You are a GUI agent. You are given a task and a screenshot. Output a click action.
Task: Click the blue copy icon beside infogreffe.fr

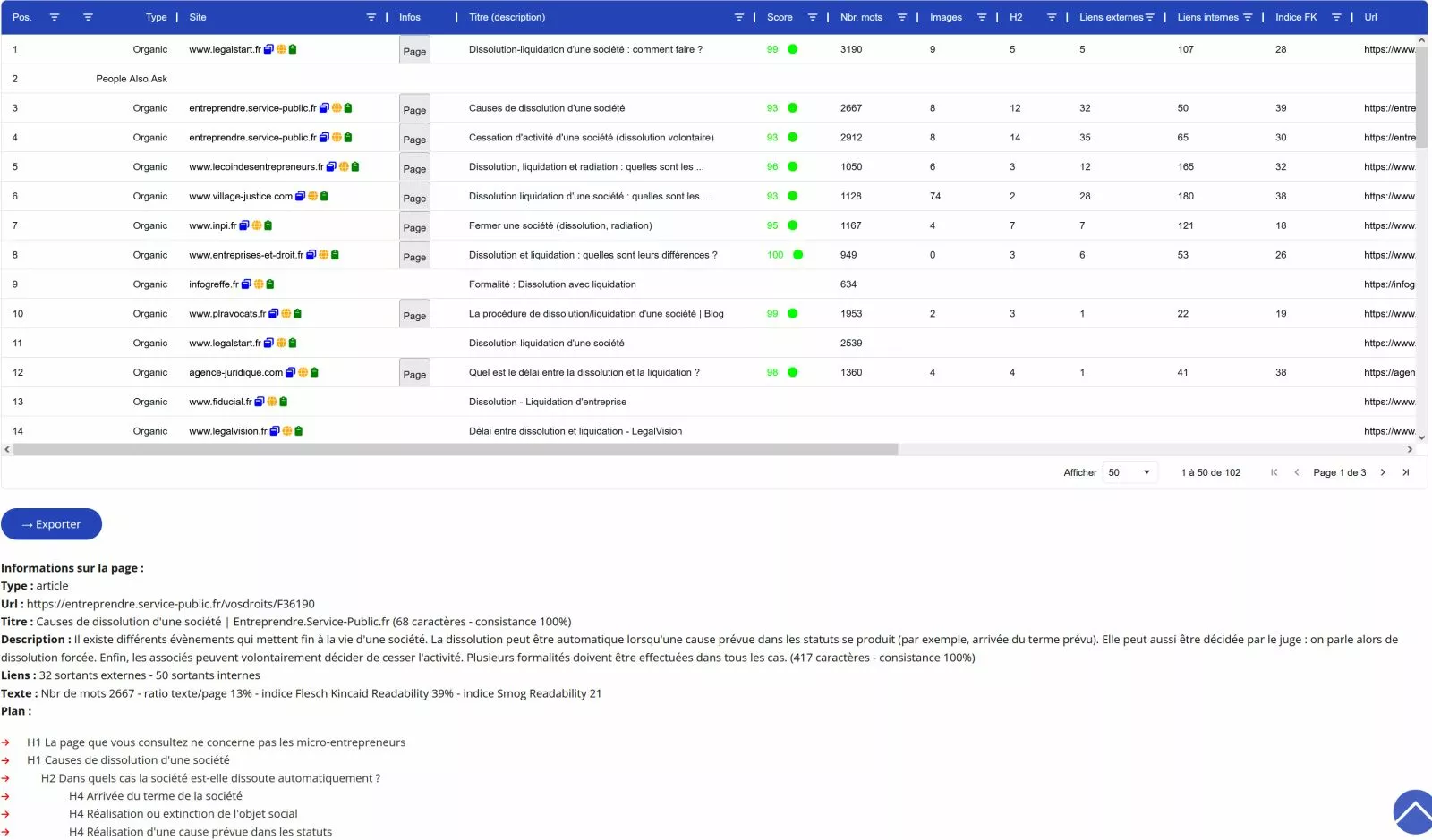(x=246, y=284)
